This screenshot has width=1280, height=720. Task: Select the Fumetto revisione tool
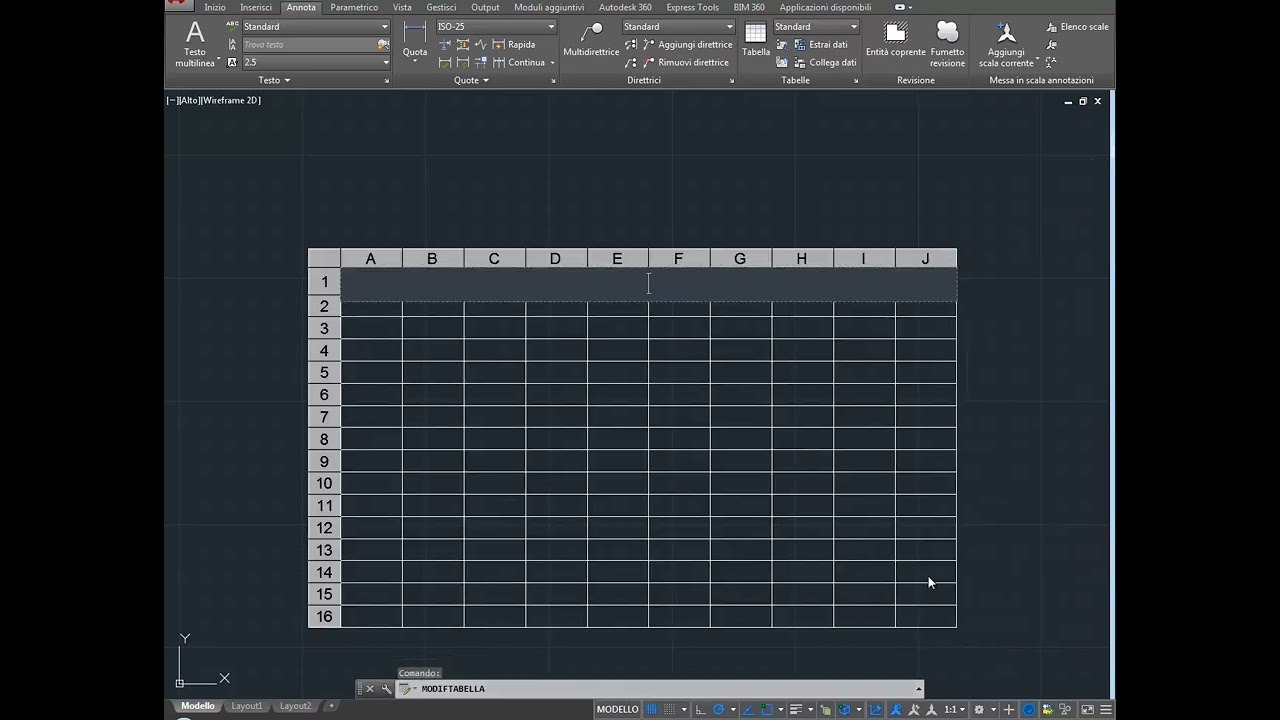click(x=947, y=44)
